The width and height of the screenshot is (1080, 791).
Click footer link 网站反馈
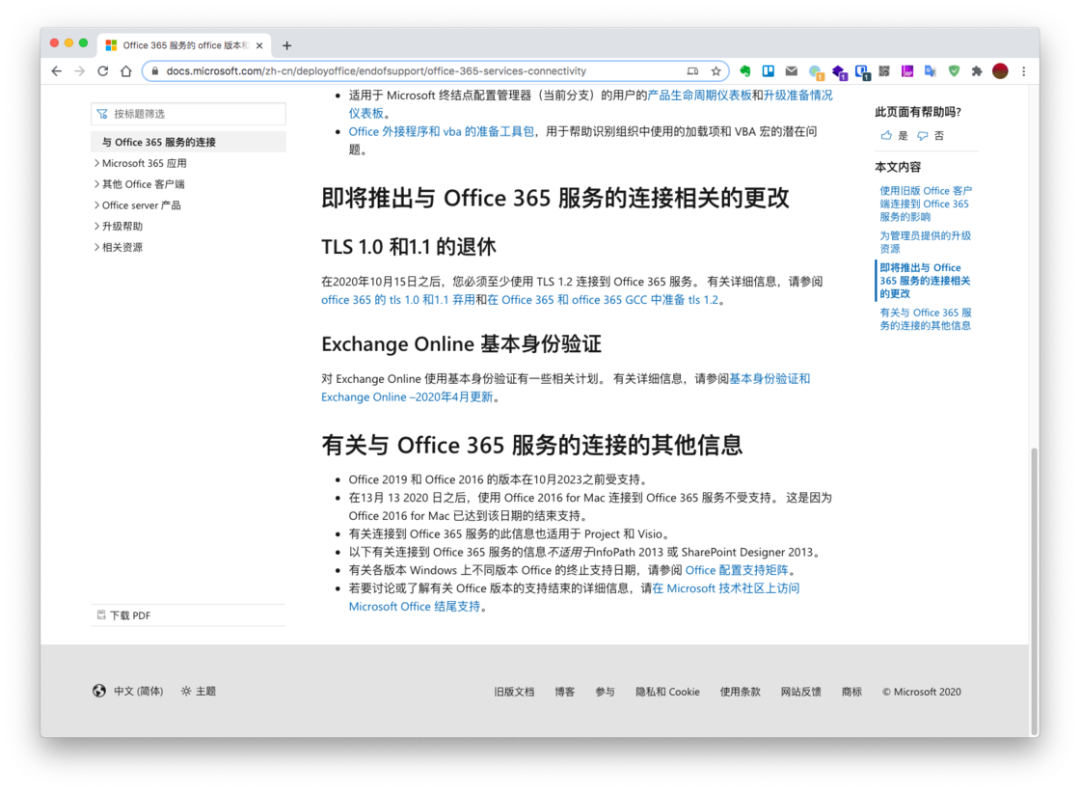(801, 692)
